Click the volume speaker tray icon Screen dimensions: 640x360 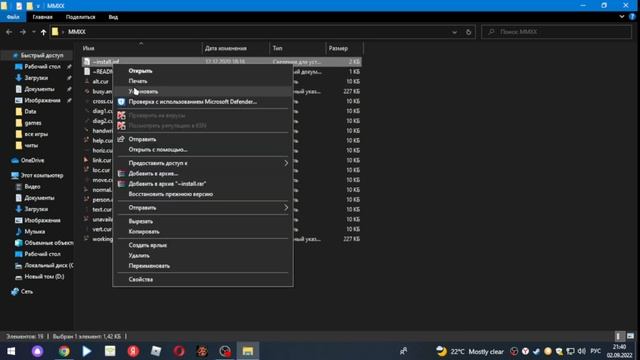pos(582,351)
